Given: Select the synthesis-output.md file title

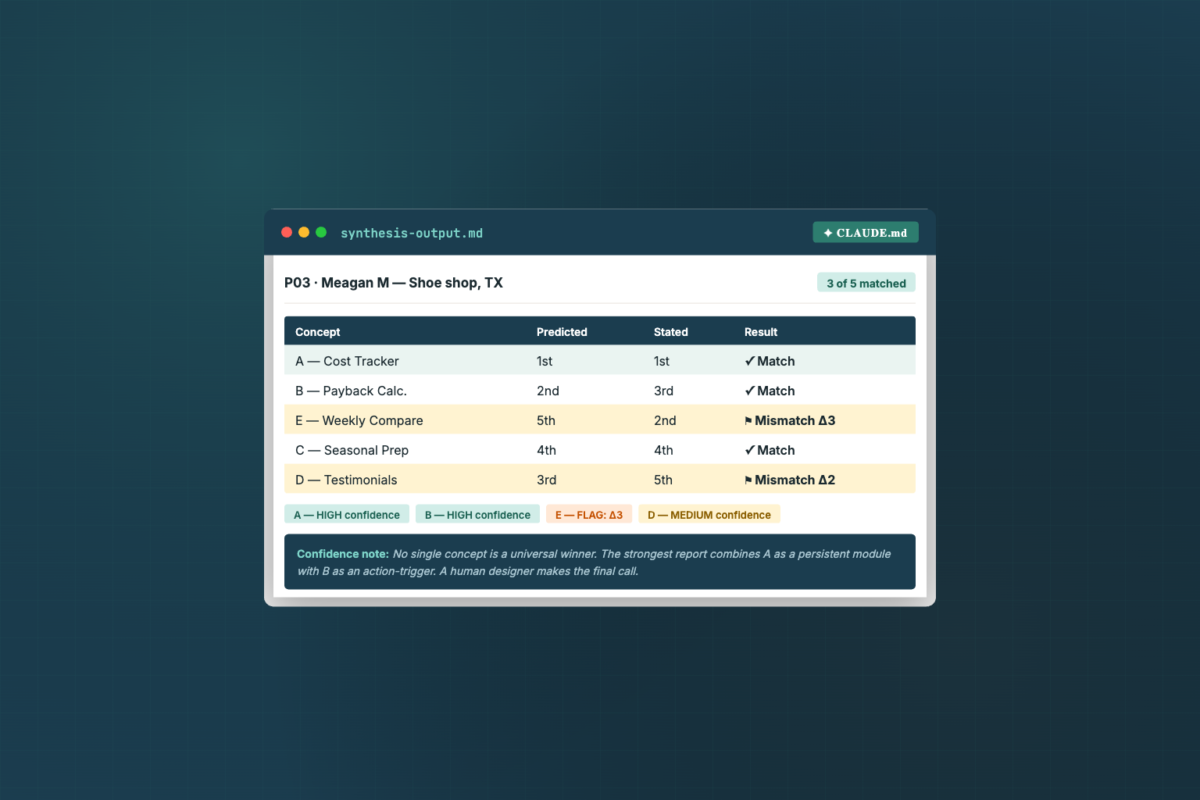Looking at the screenshot, I should (x=411, y=233).
